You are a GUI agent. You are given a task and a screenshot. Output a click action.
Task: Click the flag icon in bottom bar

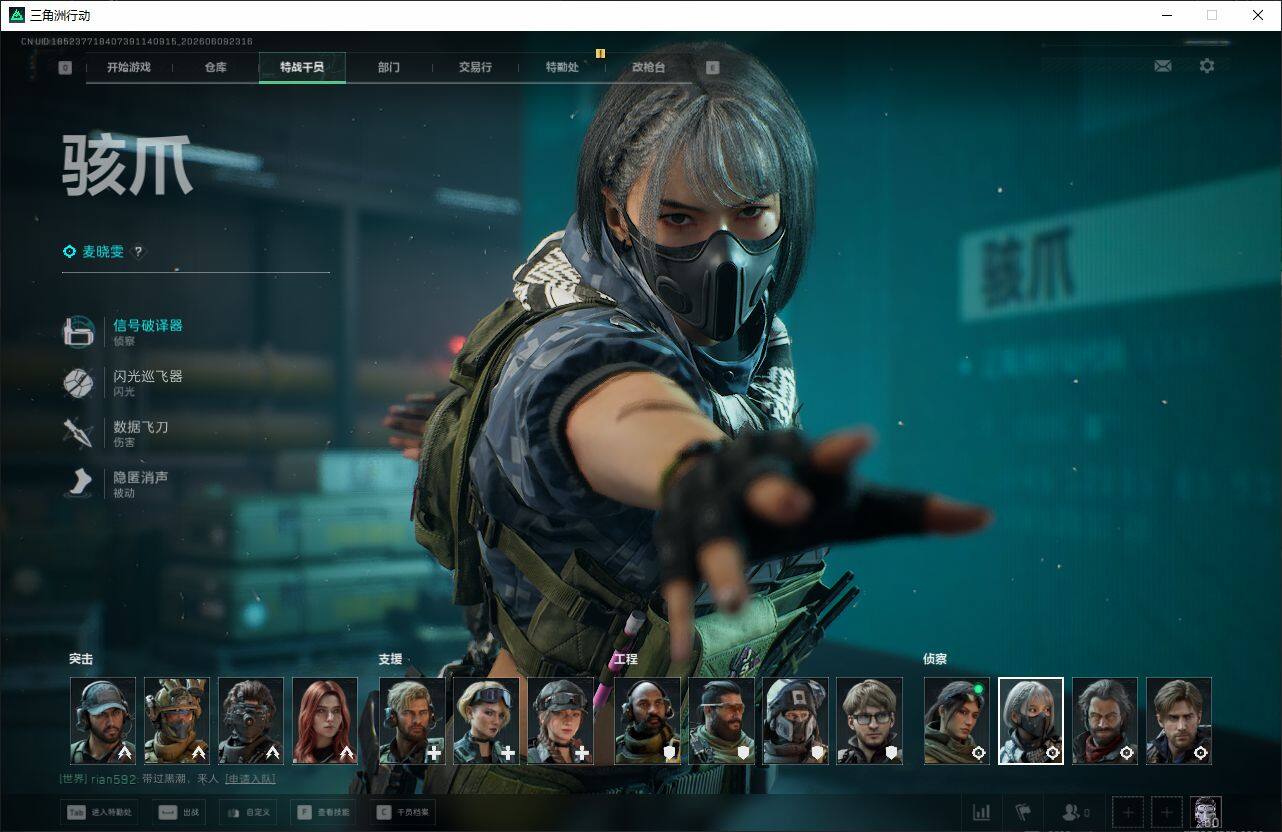1023,813
